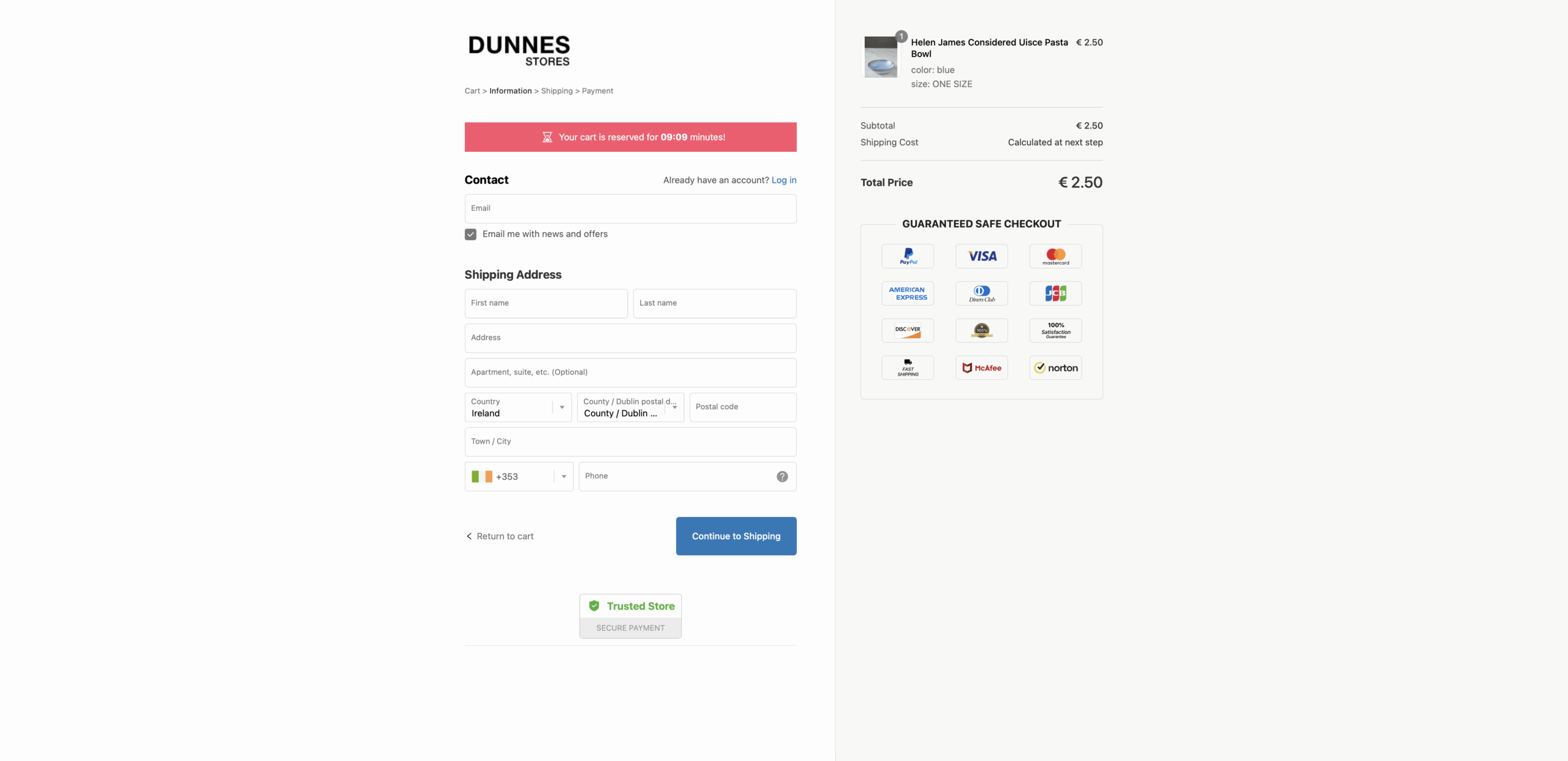This screenshot has width=1568, height=761.
Task: Click the American Express icon
Action: 908,293
